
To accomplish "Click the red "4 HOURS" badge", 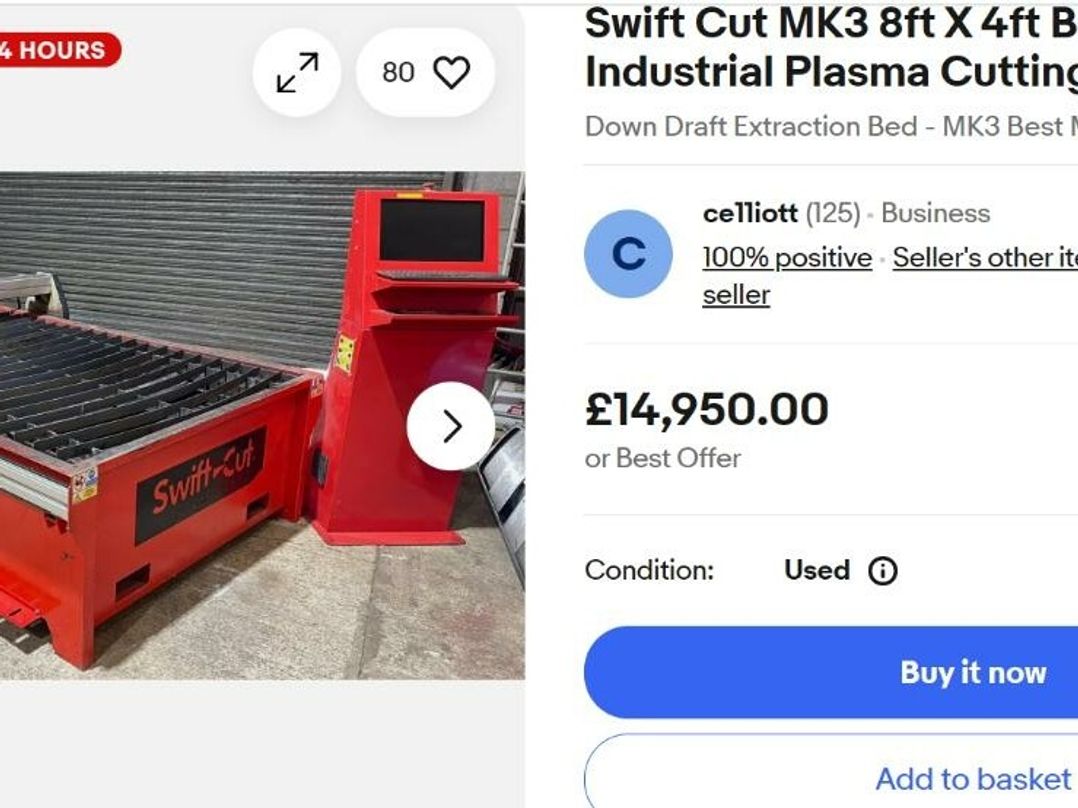I will 58,50.
